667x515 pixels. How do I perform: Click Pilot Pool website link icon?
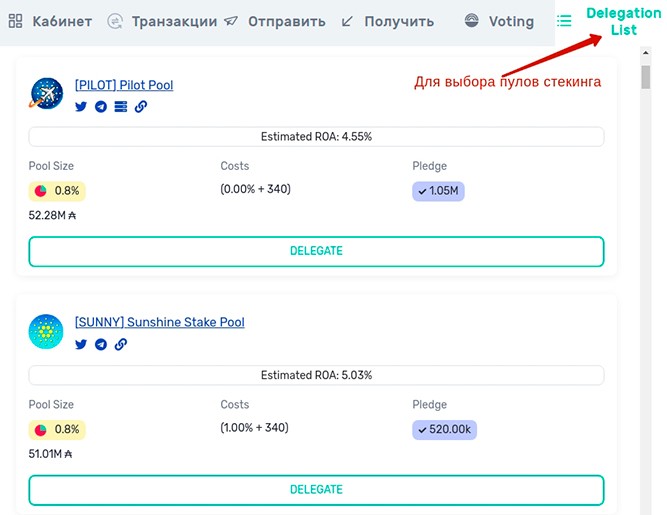point(141,106)
